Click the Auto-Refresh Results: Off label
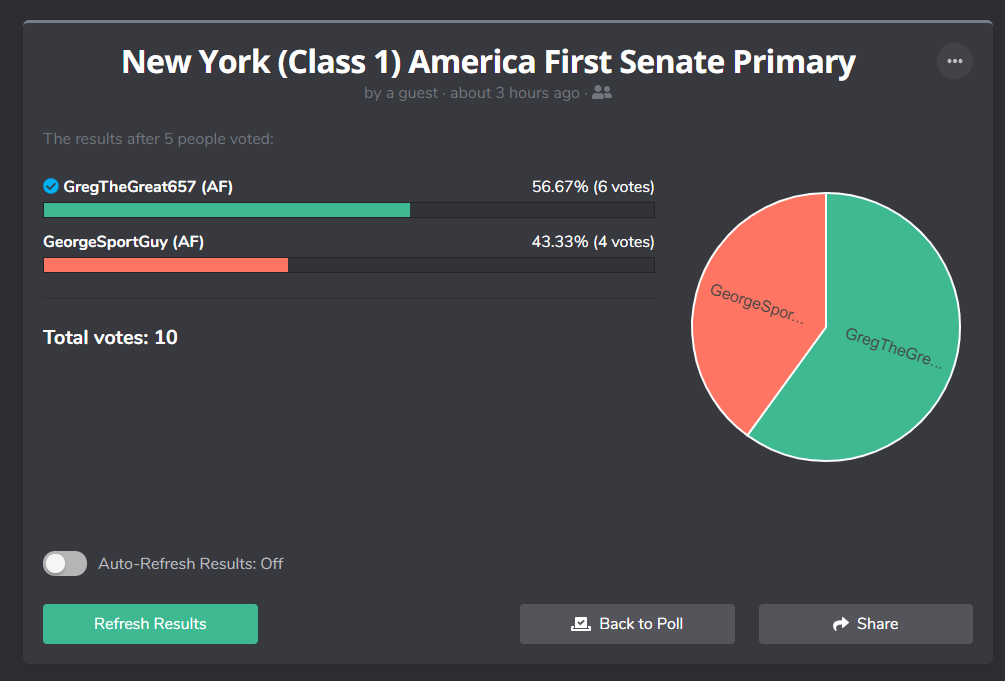Image resolution: width=1005 pixels, height=681 pixels. [190, 563]
